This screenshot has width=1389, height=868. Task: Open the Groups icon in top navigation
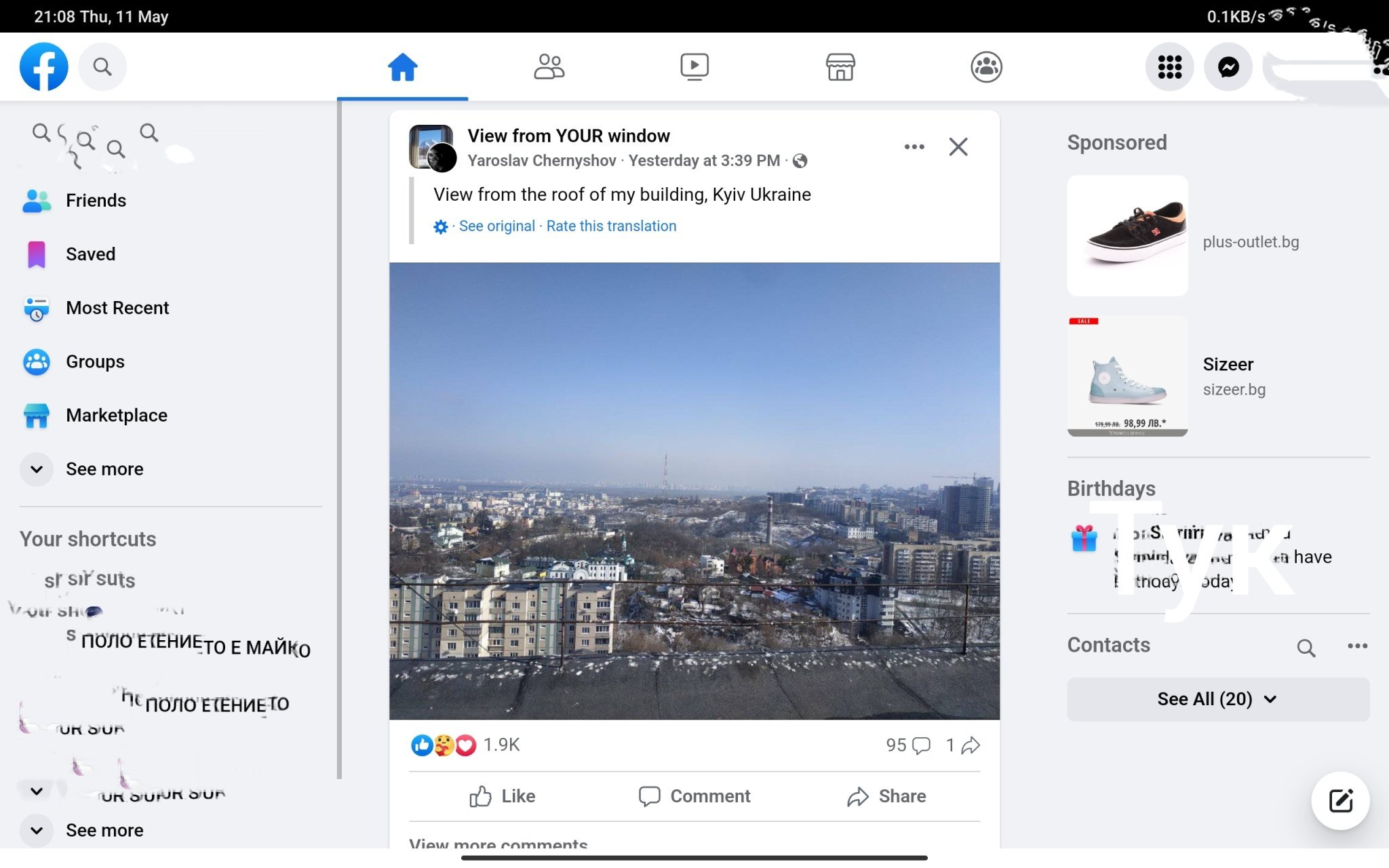tap(985, 66)
